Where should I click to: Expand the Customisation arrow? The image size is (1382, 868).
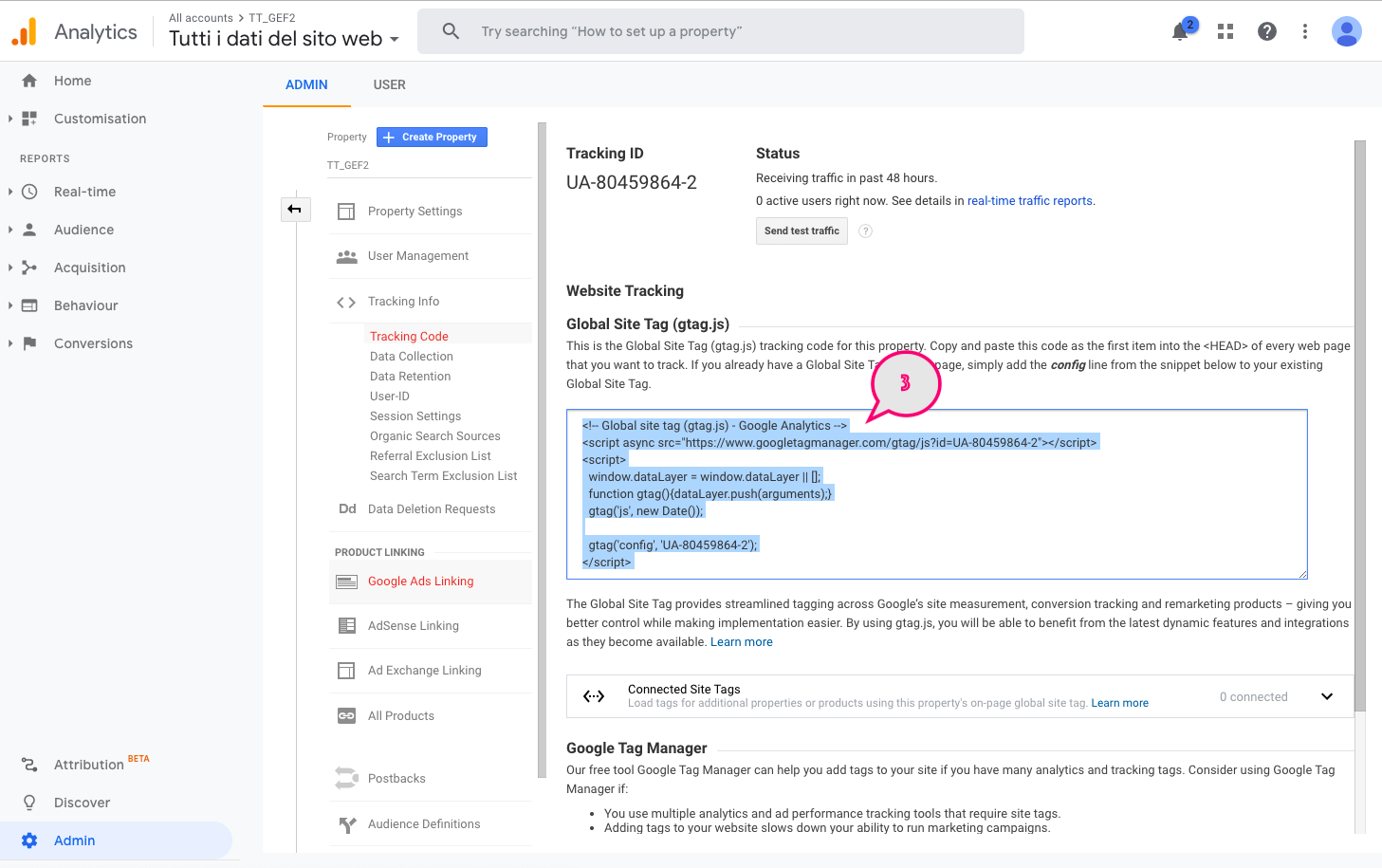tap(10, 119)
